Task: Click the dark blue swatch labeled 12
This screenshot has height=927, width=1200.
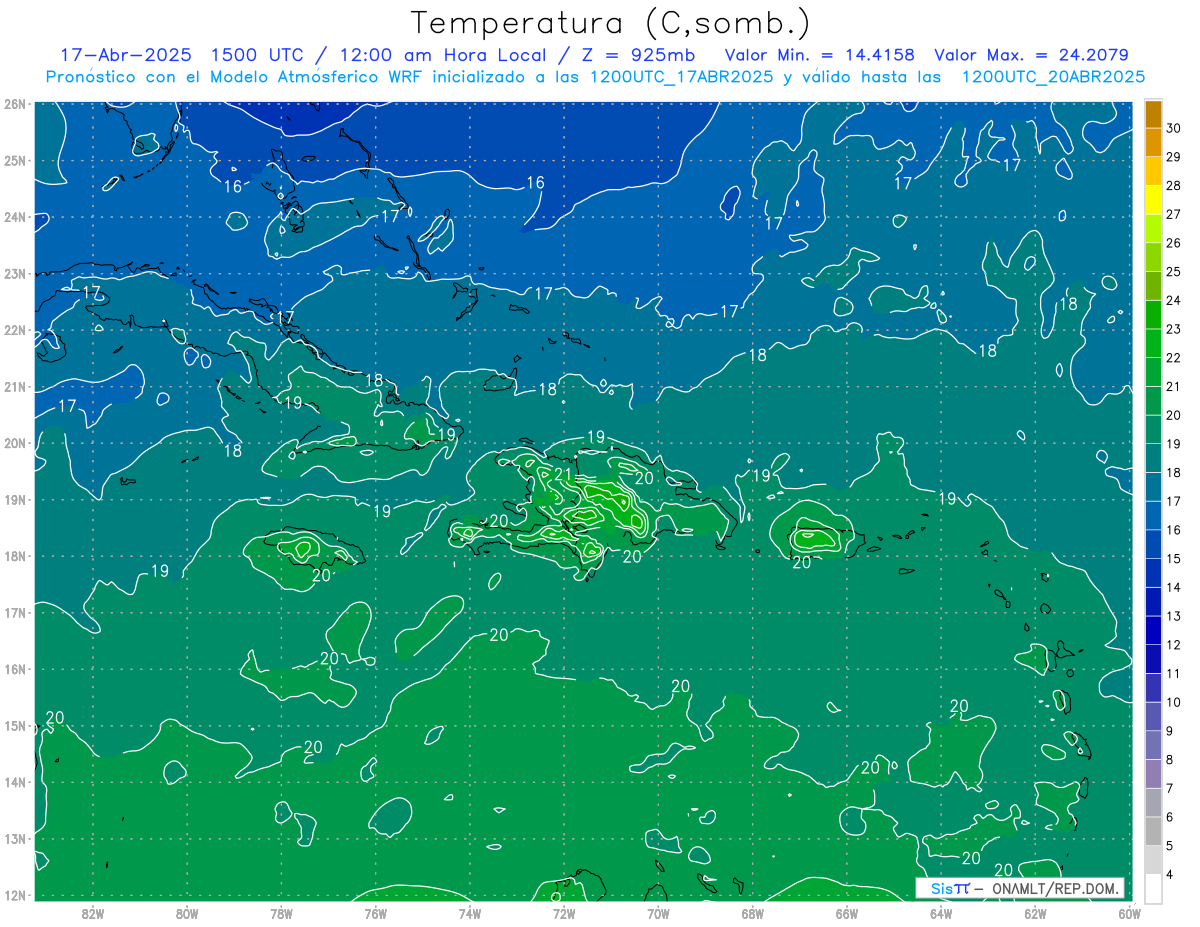Action: click(1153, 631)
